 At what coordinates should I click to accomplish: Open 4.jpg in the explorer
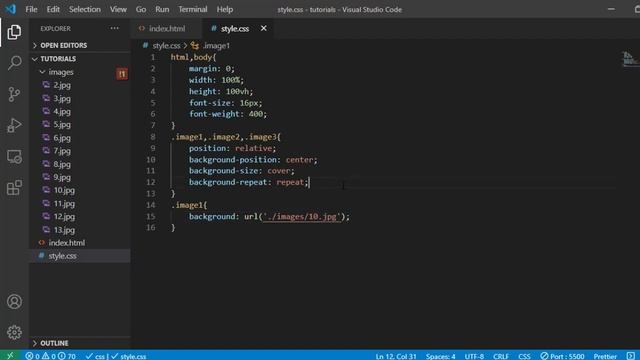click(x=62, y=111)
